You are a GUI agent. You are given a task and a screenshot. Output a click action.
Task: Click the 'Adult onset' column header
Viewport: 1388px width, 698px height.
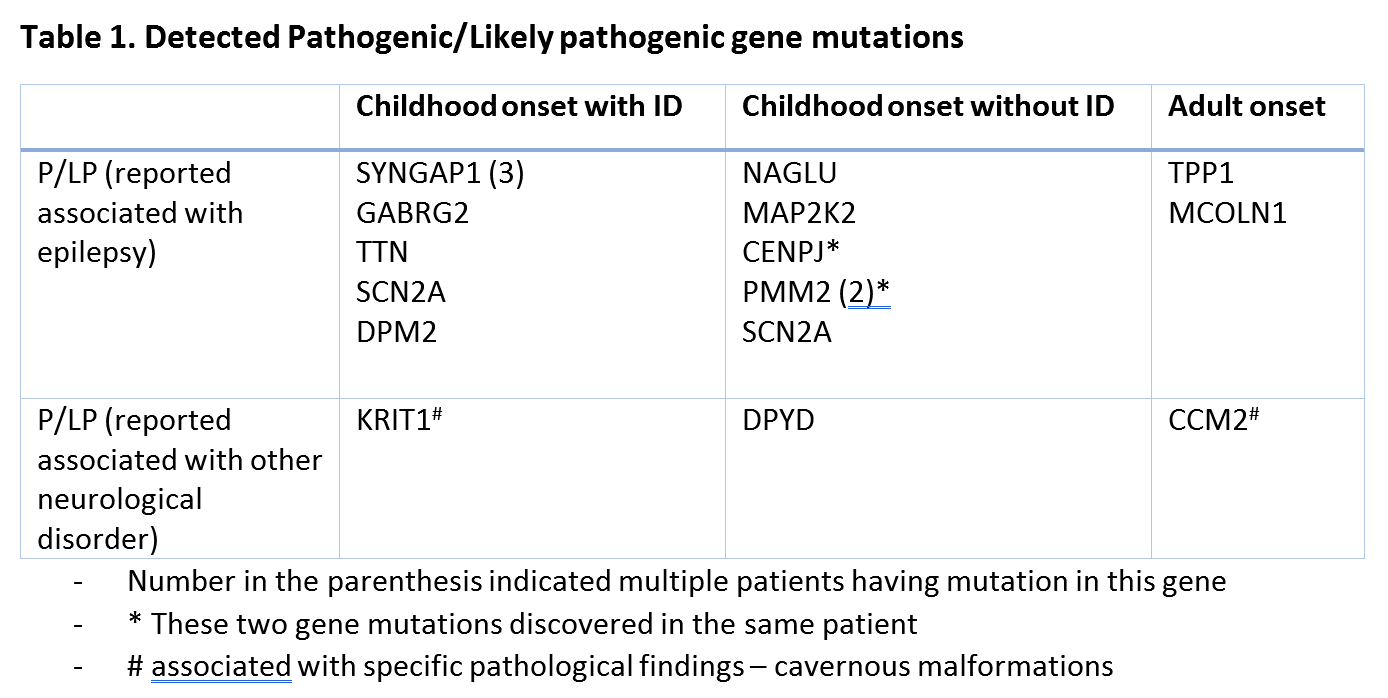click(1246, 107)
